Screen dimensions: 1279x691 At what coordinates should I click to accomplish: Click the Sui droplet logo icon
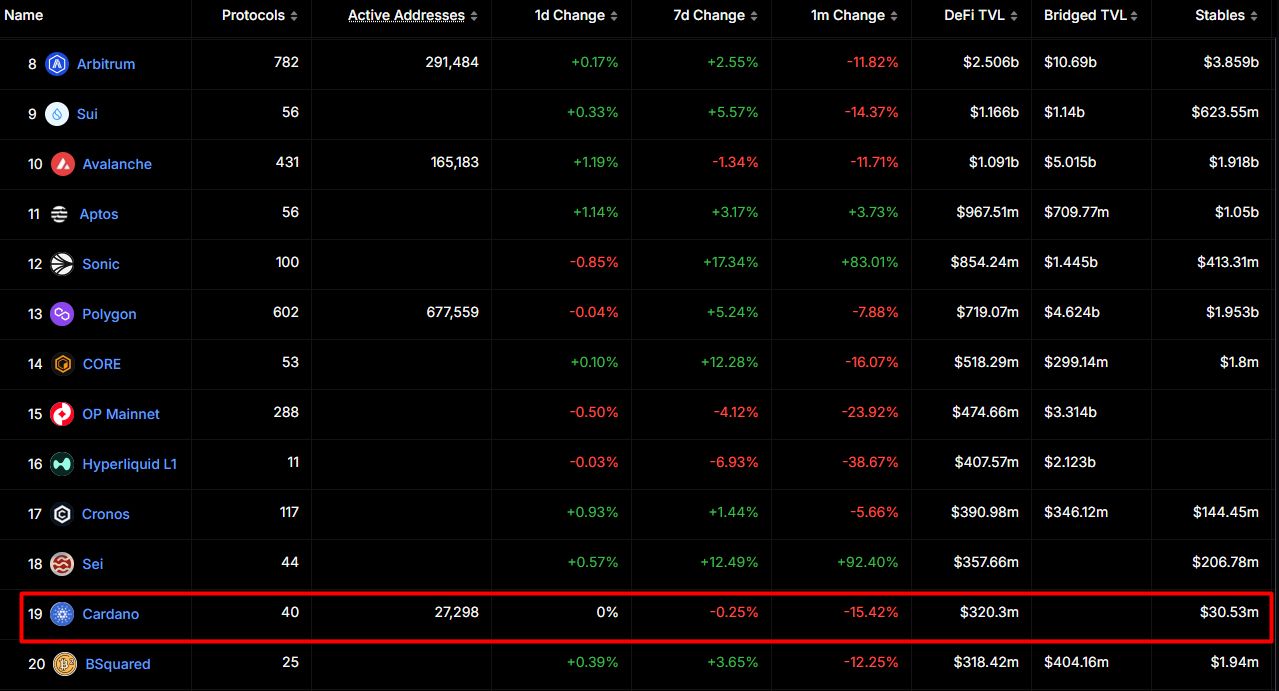point(57,114)
